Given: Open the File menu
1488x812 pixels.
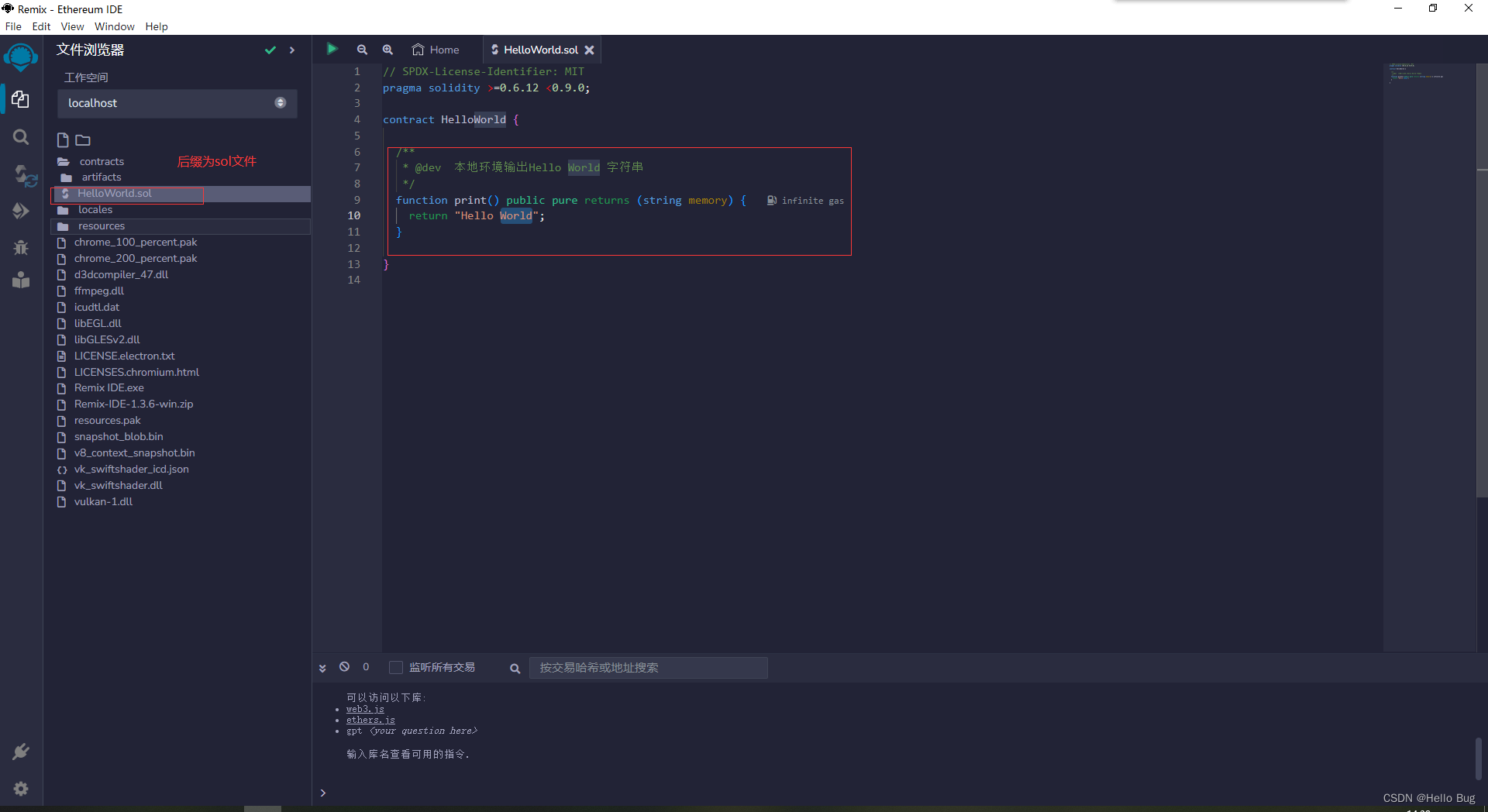Looking at the screenshot, I should pos(13,26).
